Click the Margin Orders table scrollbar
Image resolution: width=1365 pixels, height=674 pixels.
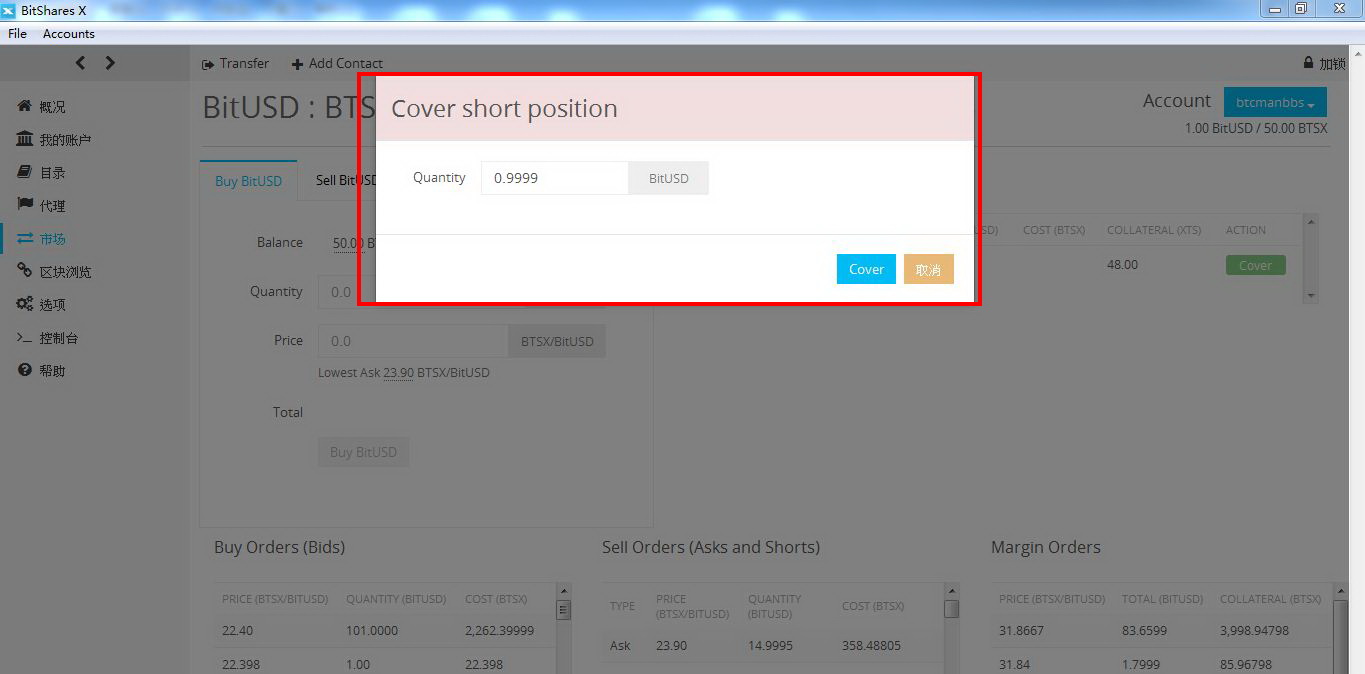pos(1340,630)
